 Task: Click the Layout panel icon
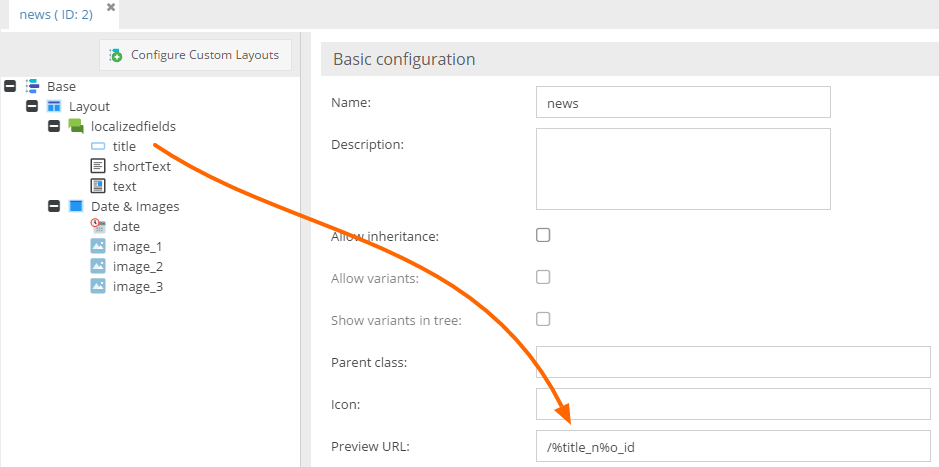[54, 106]
